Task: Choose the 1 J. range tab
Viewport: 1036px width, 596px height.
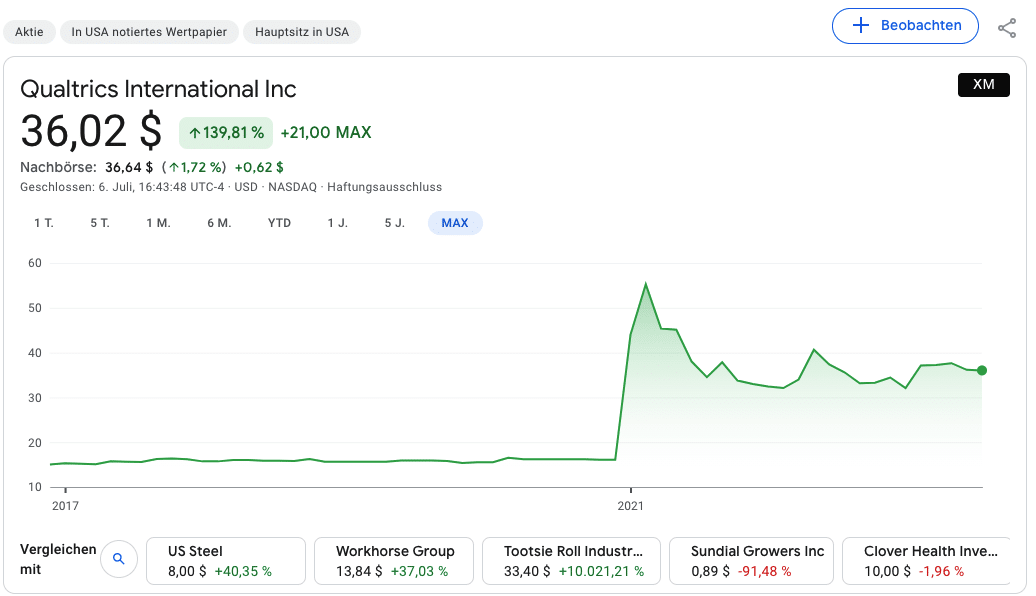Action: 338,223
